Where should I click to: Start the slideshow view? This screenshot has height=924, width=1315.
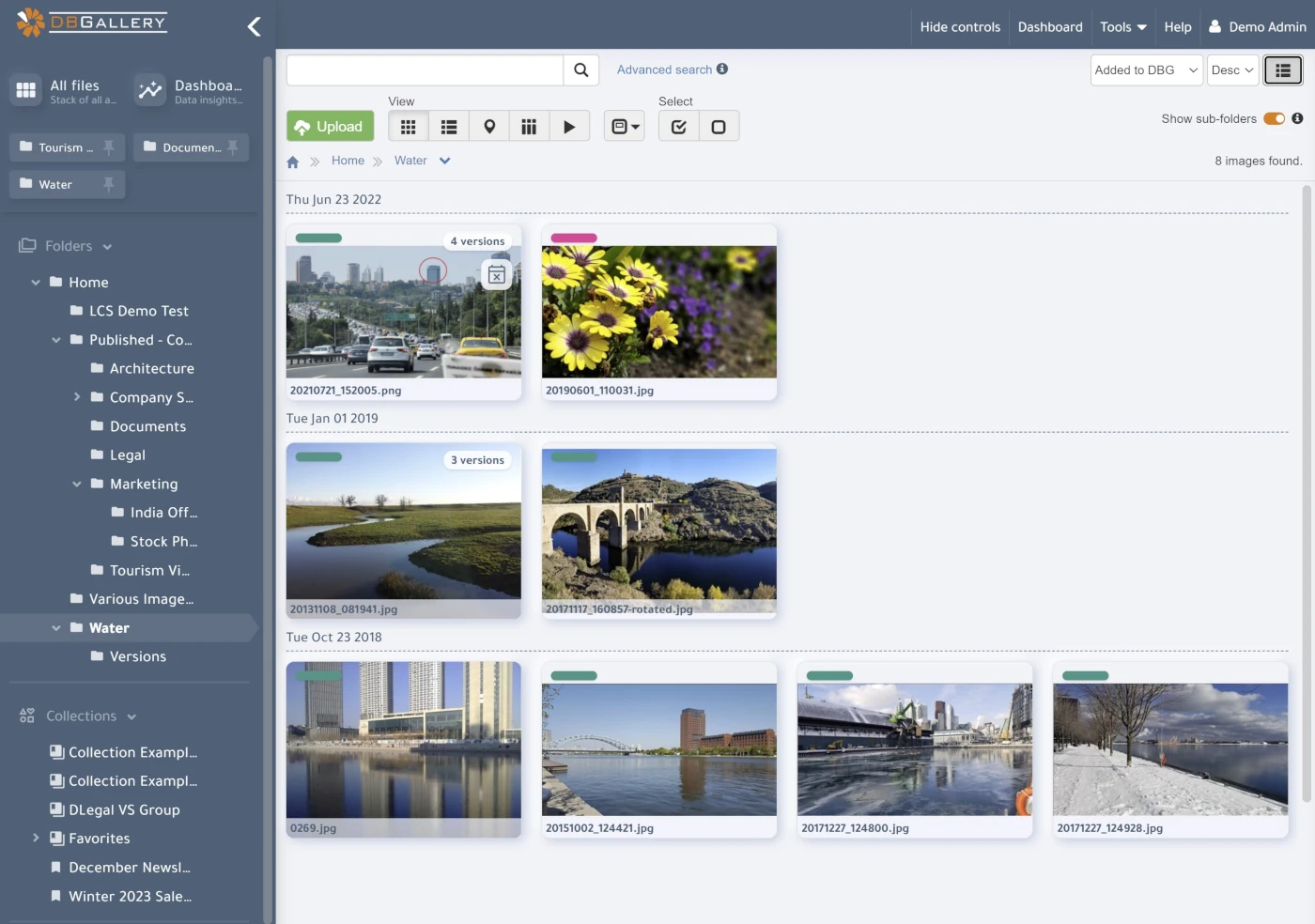click(569, 125)
